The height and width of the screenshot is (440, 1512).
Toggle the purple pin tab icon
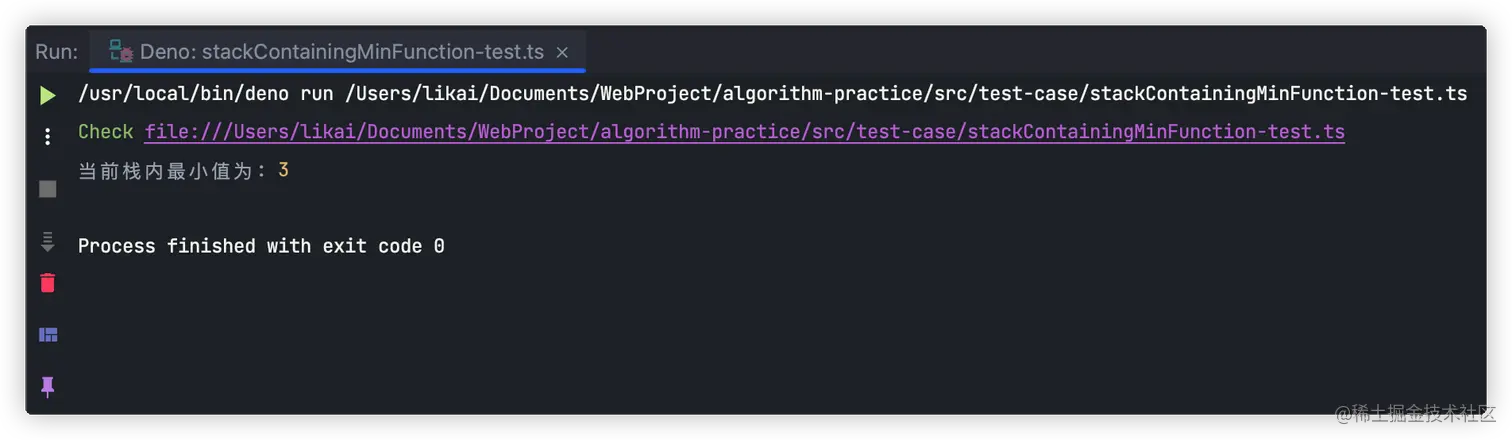(47, 386)
